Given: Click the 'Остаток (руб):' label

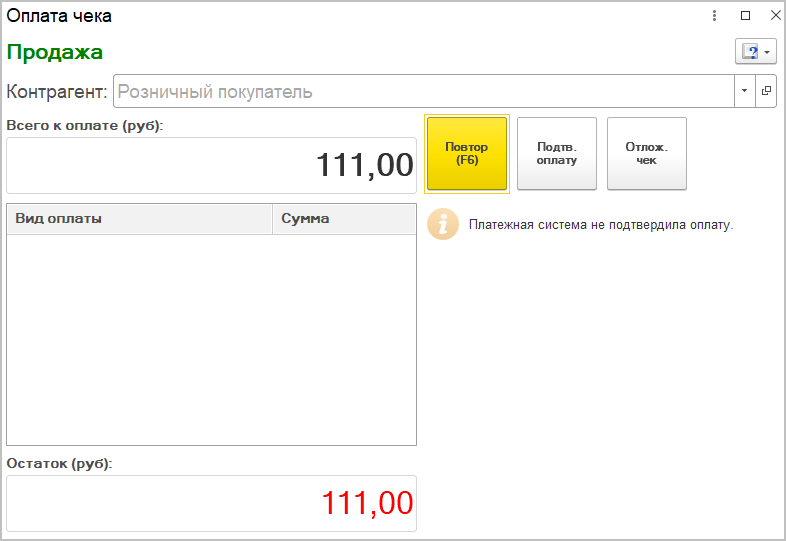Looking at the screenshot, I should (59, 463).
